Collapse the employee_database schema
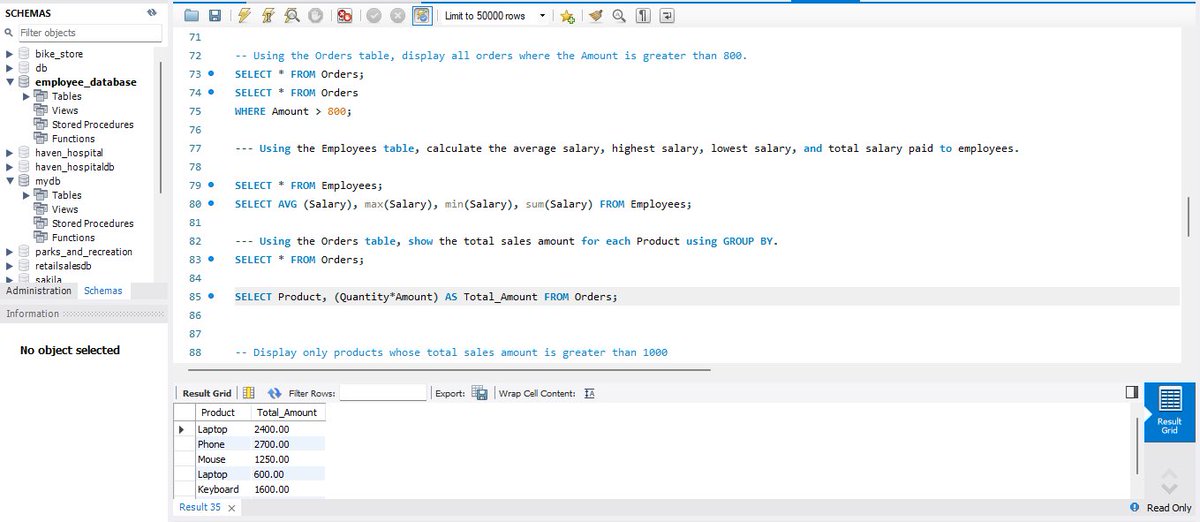This screenshot has width=1200, height=522. [10, 82]
